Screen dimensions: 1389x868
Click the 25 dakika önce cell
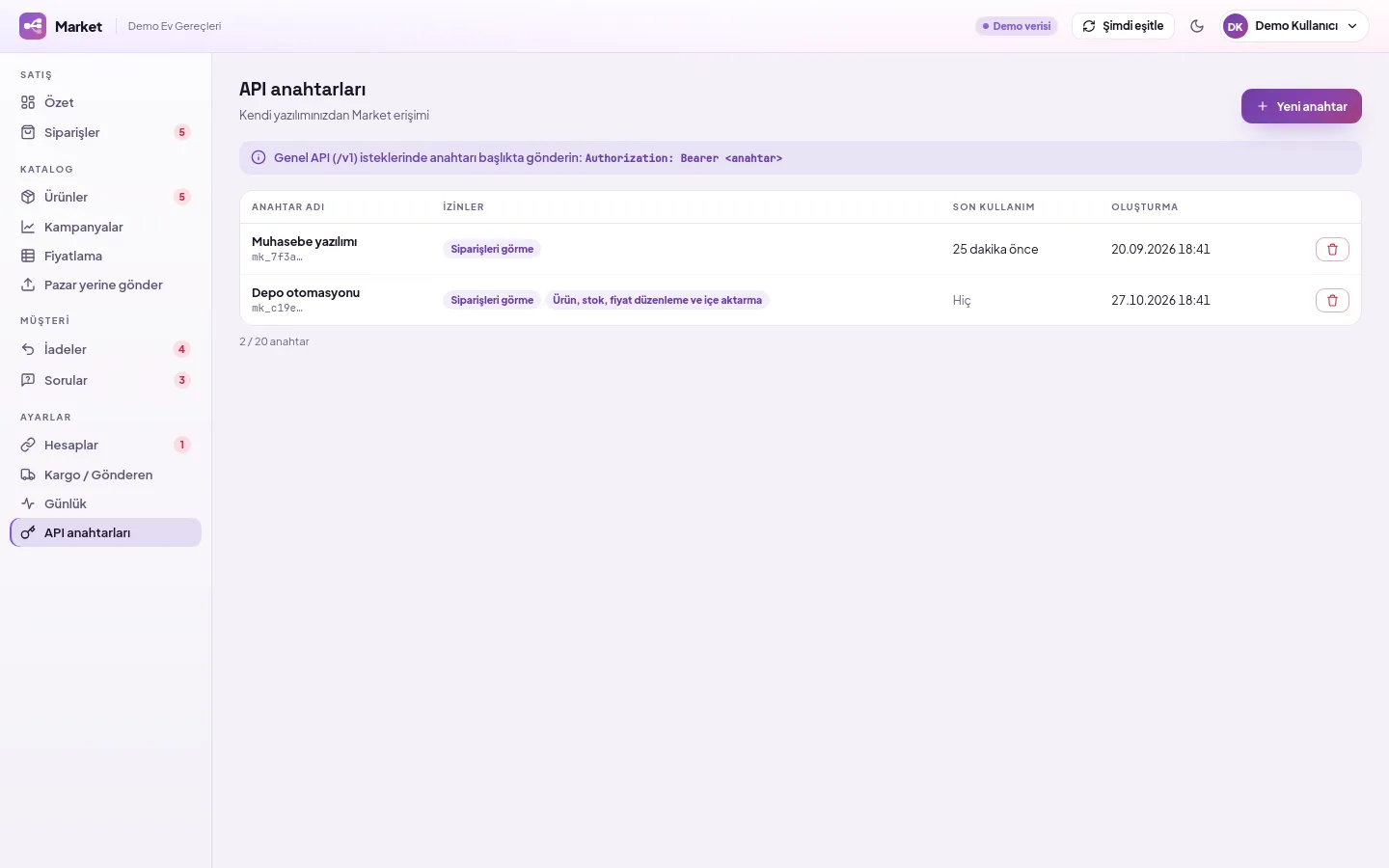pyautogui.click(x=995, y=249)
